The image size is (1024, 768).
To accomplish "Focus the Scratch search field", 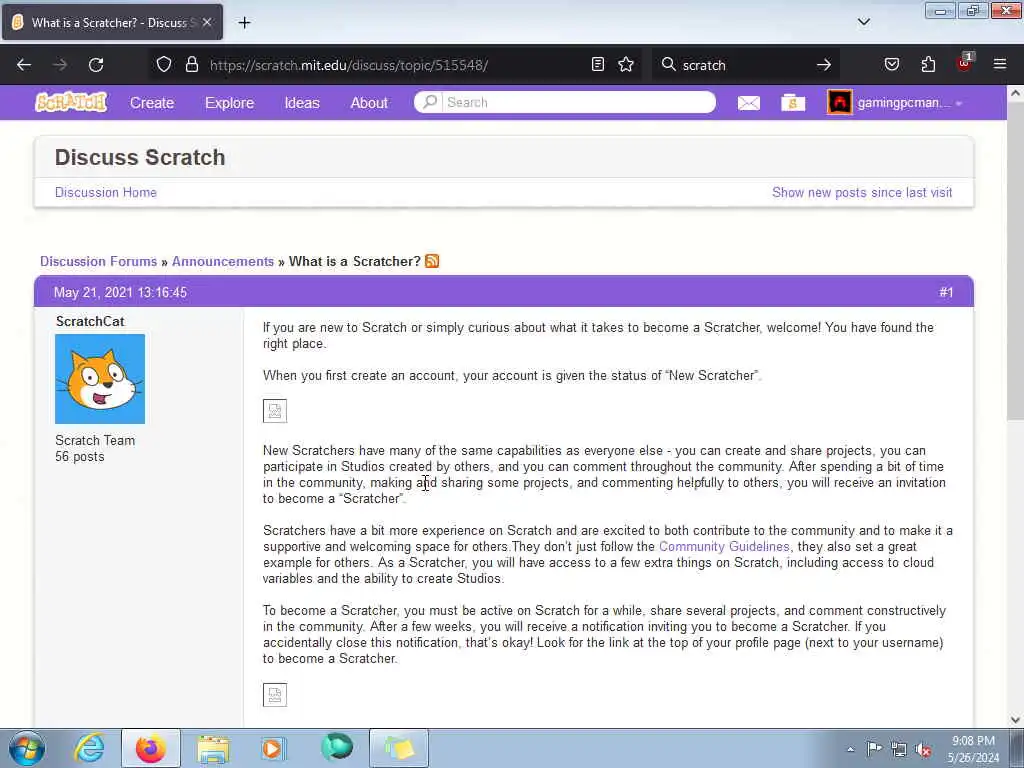I will 578,102.
